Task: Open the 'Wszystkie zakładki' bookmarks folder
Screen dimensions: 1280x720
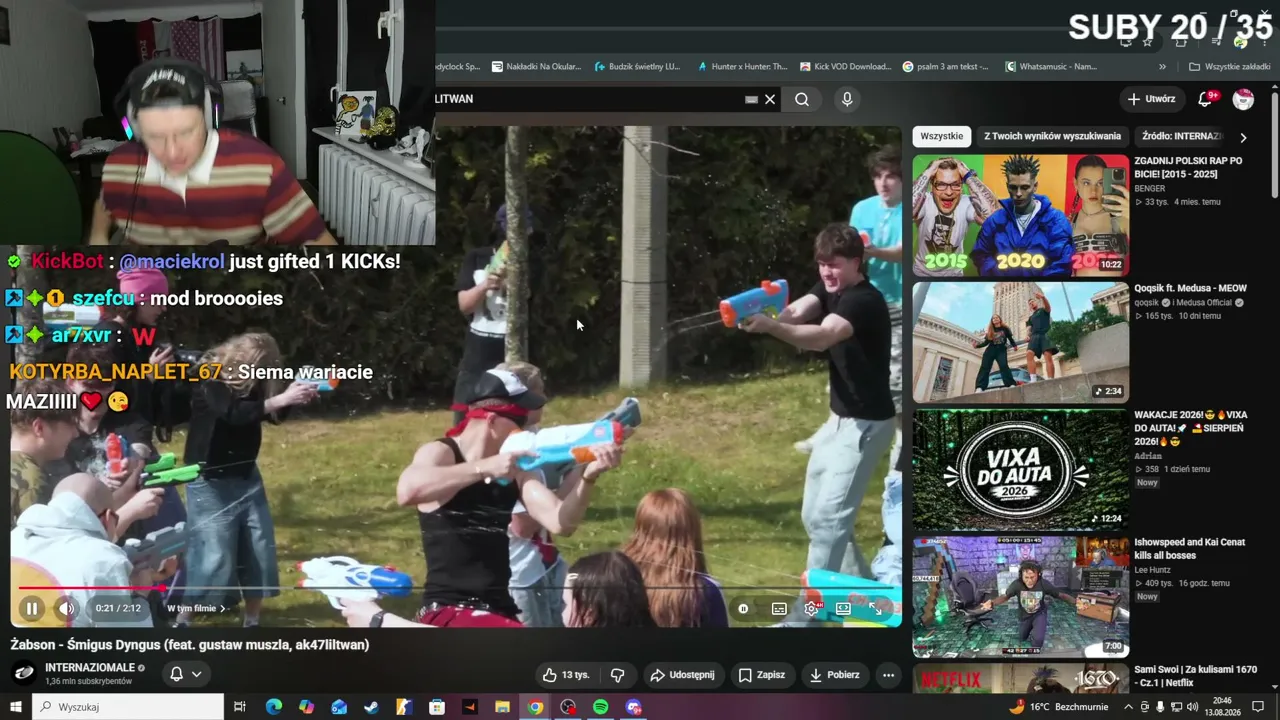Action: pos(1229,67)
